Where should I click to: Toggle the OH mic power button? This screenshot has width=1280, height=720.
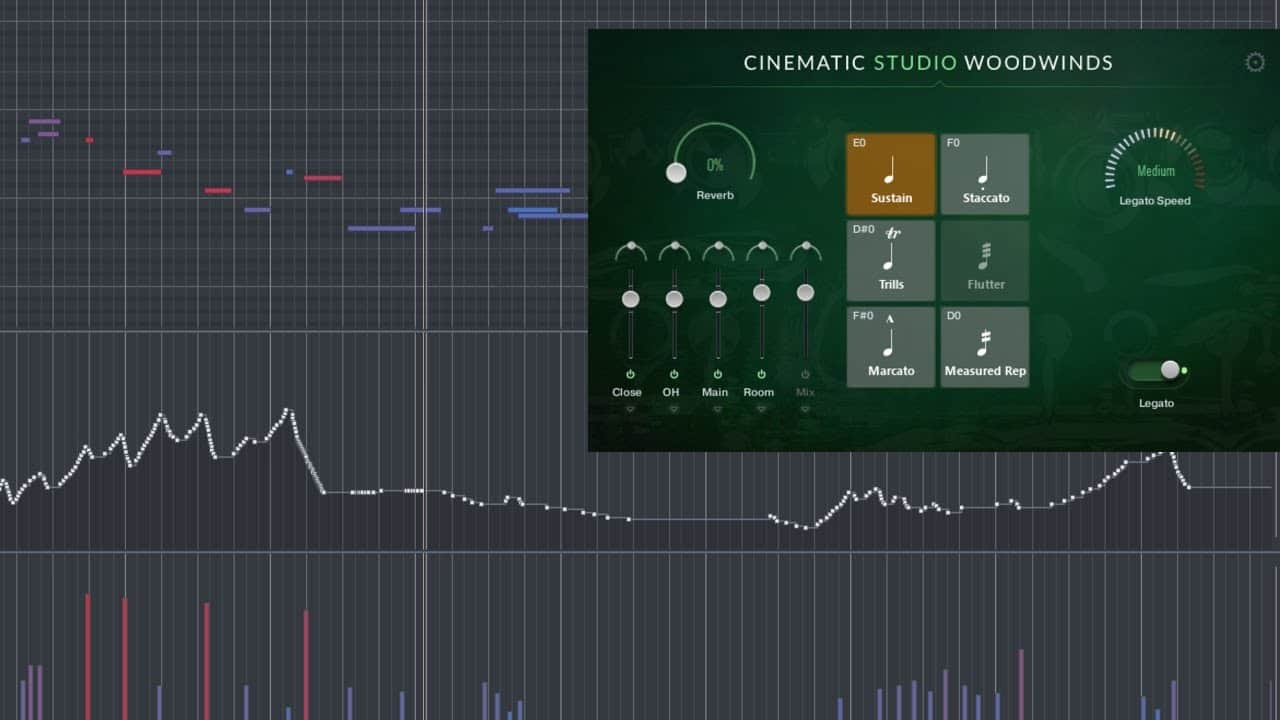tap(674, 374)
